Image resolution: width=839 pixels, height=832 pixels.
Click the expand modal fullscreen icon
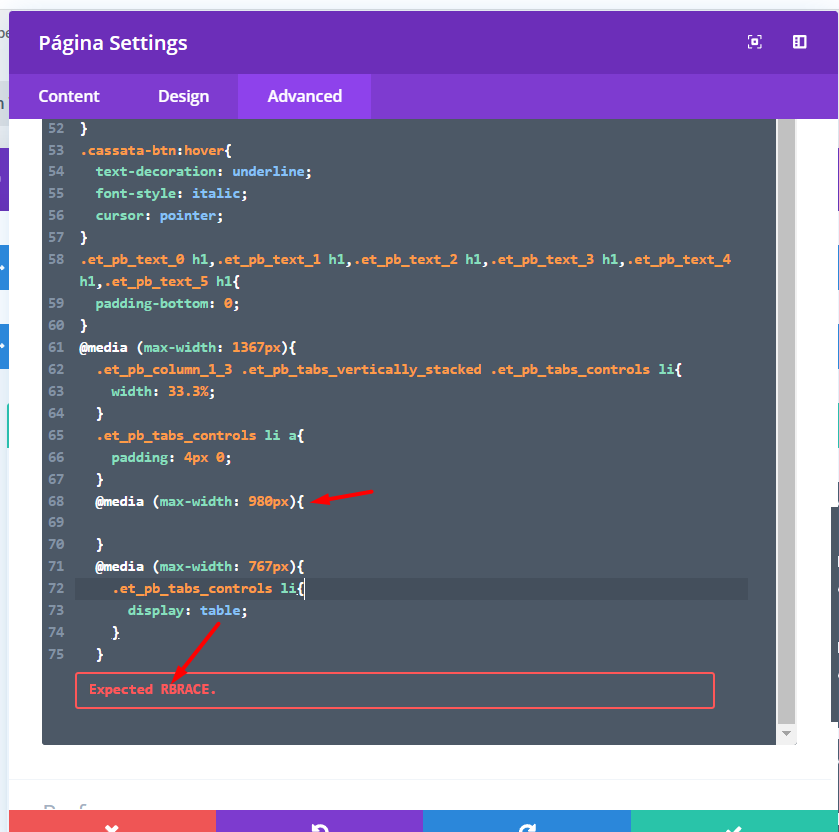click(754, 42)
